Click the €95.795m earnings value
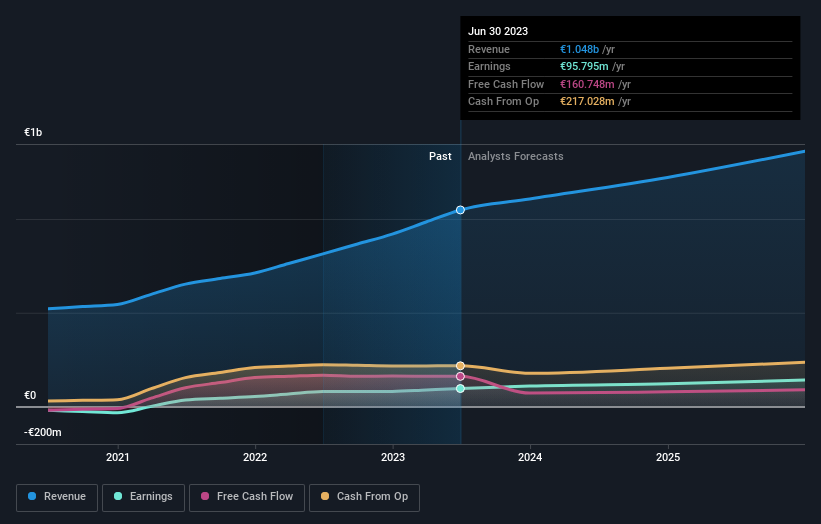 click(584, 66)
